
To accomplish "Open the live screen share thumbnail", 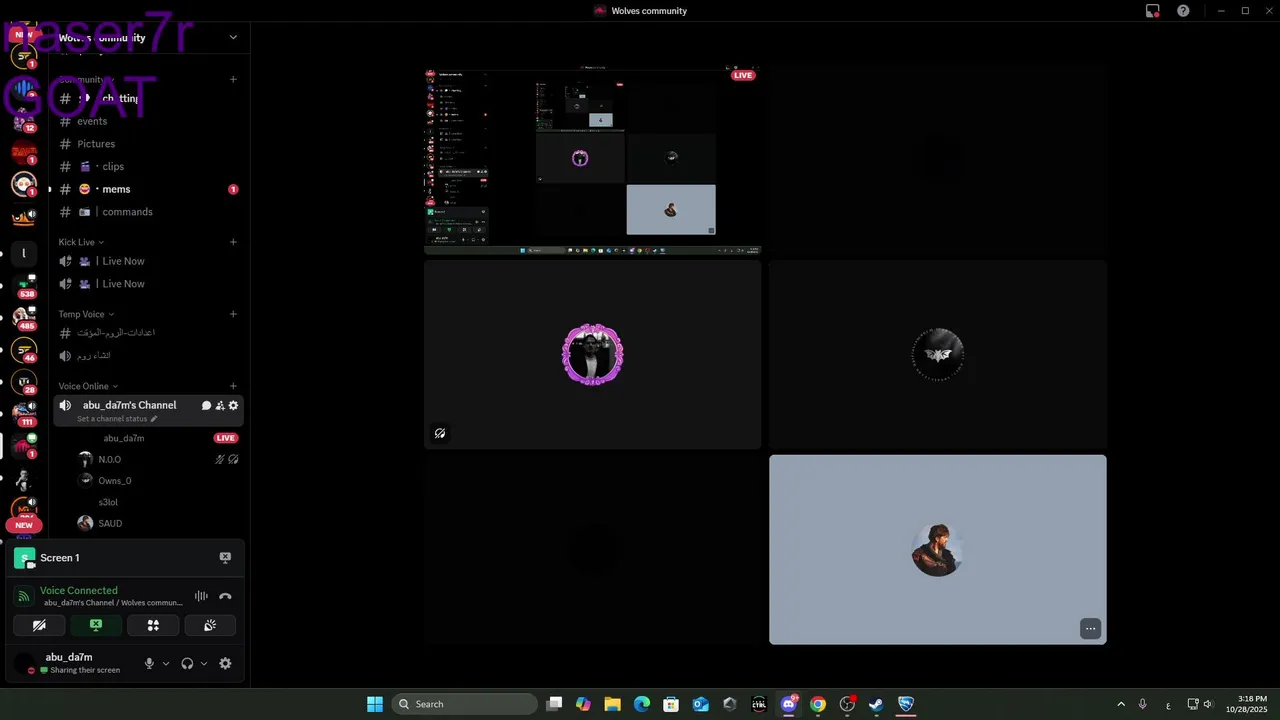I will click(x=592, y=160).
